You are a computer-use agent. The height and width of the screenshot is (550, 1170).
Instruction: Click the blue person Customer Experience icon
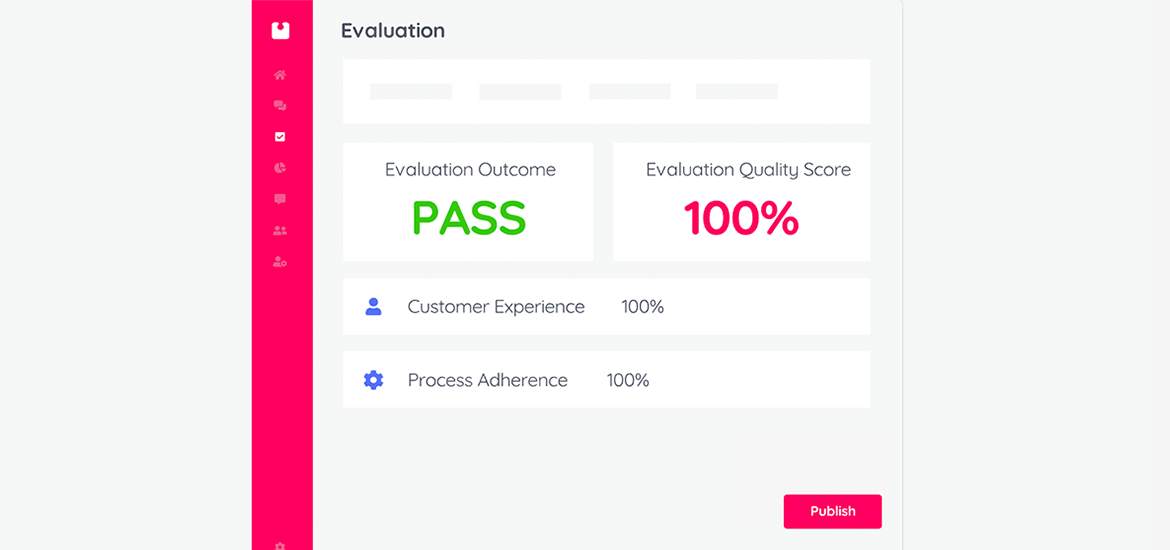click(373, 307)
